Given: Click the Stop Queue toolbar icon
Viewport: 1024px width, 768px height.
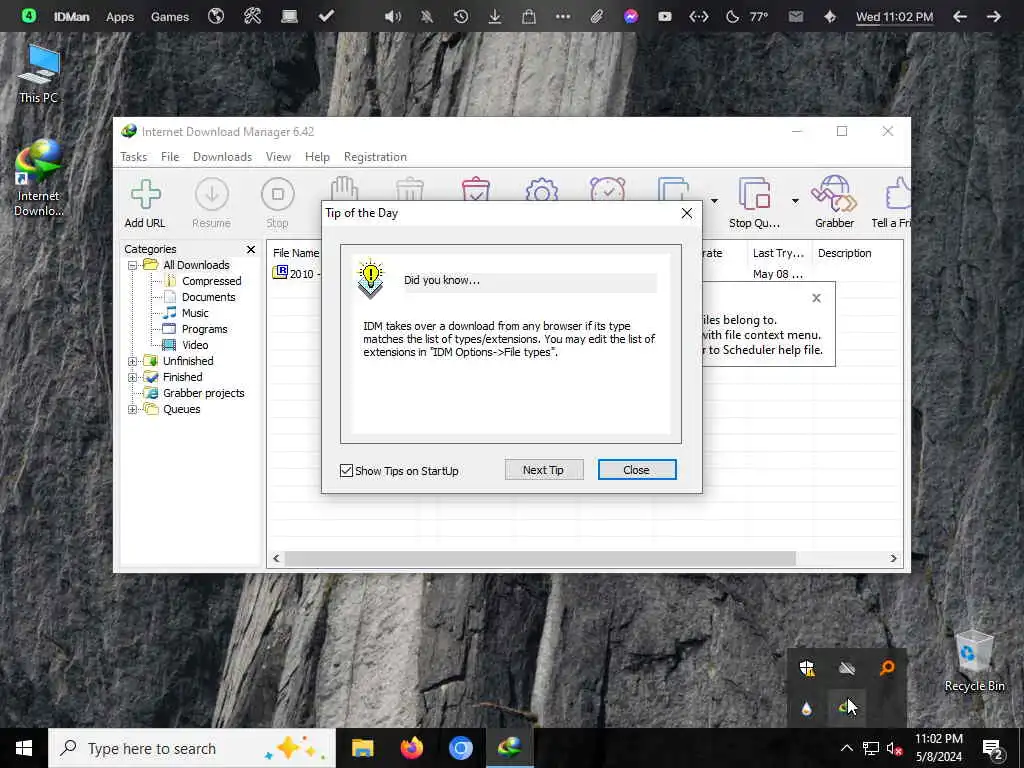Looking at the screenshot, I should [x=755, y=195].
